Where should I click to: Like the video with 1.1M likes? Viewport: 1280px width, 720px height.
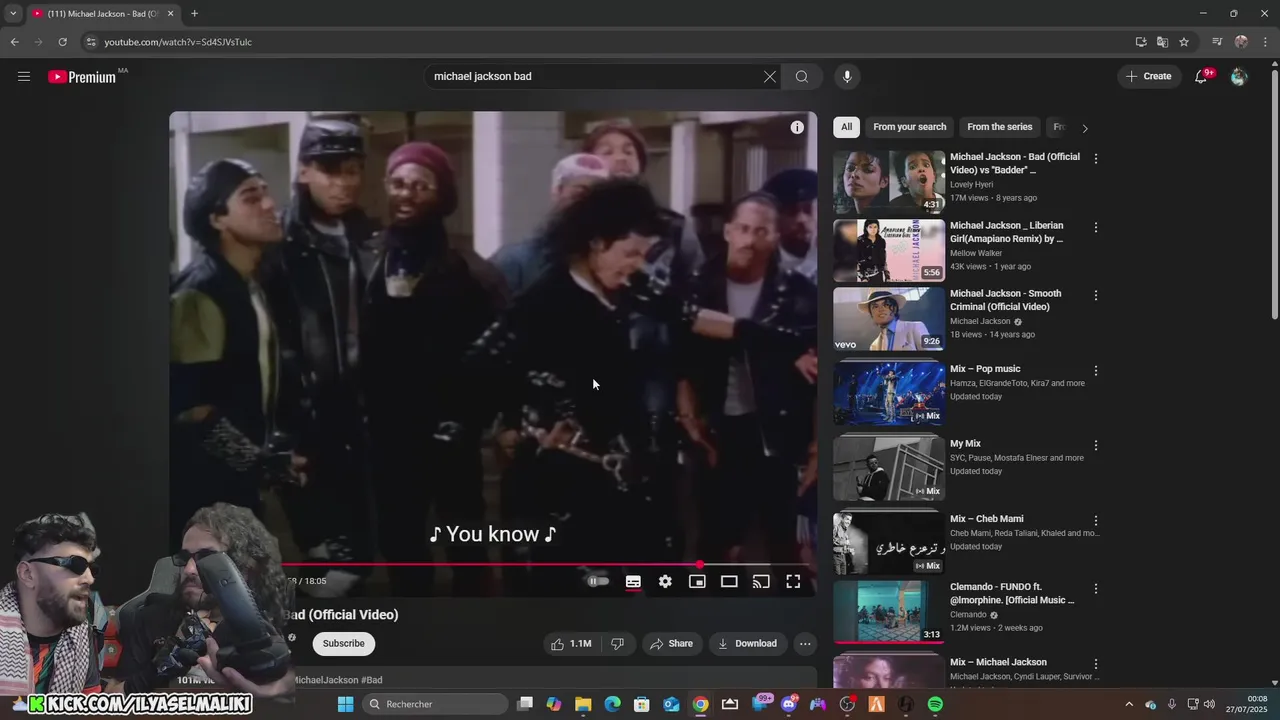pos(571,644)
